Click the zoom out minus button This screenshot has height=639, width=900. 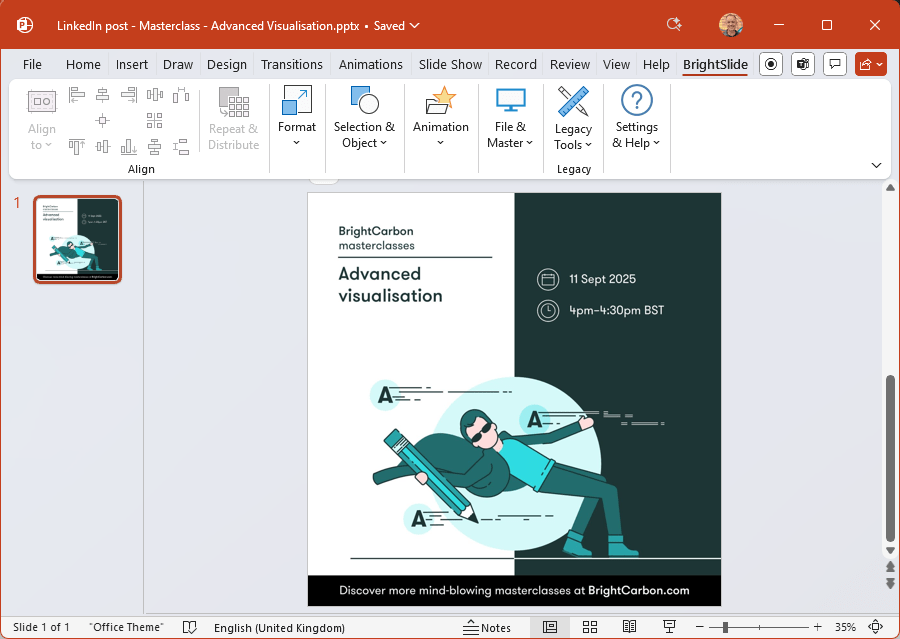[699, 627]
